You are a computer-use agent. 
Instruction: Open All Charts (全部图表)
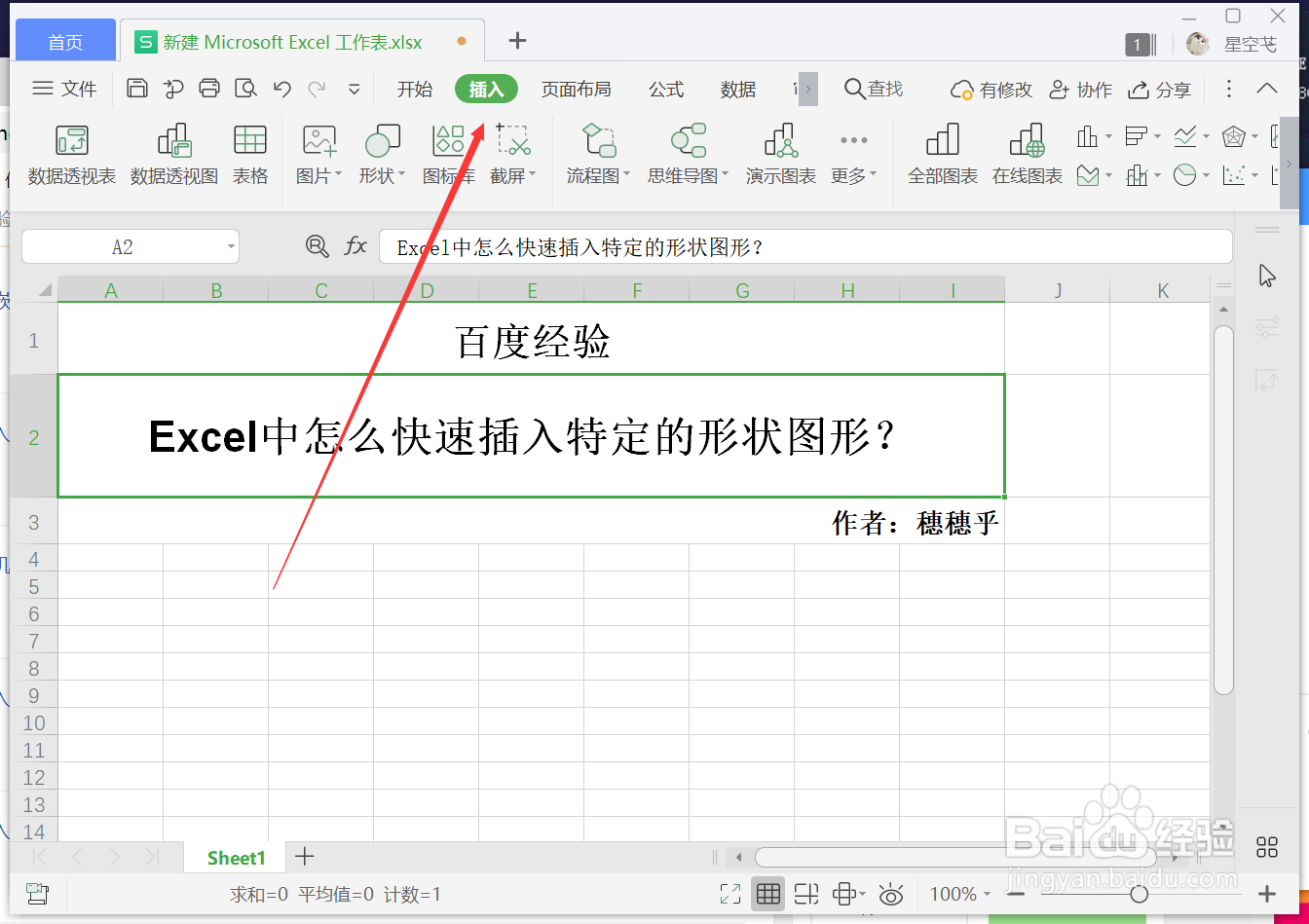[943, 154]
